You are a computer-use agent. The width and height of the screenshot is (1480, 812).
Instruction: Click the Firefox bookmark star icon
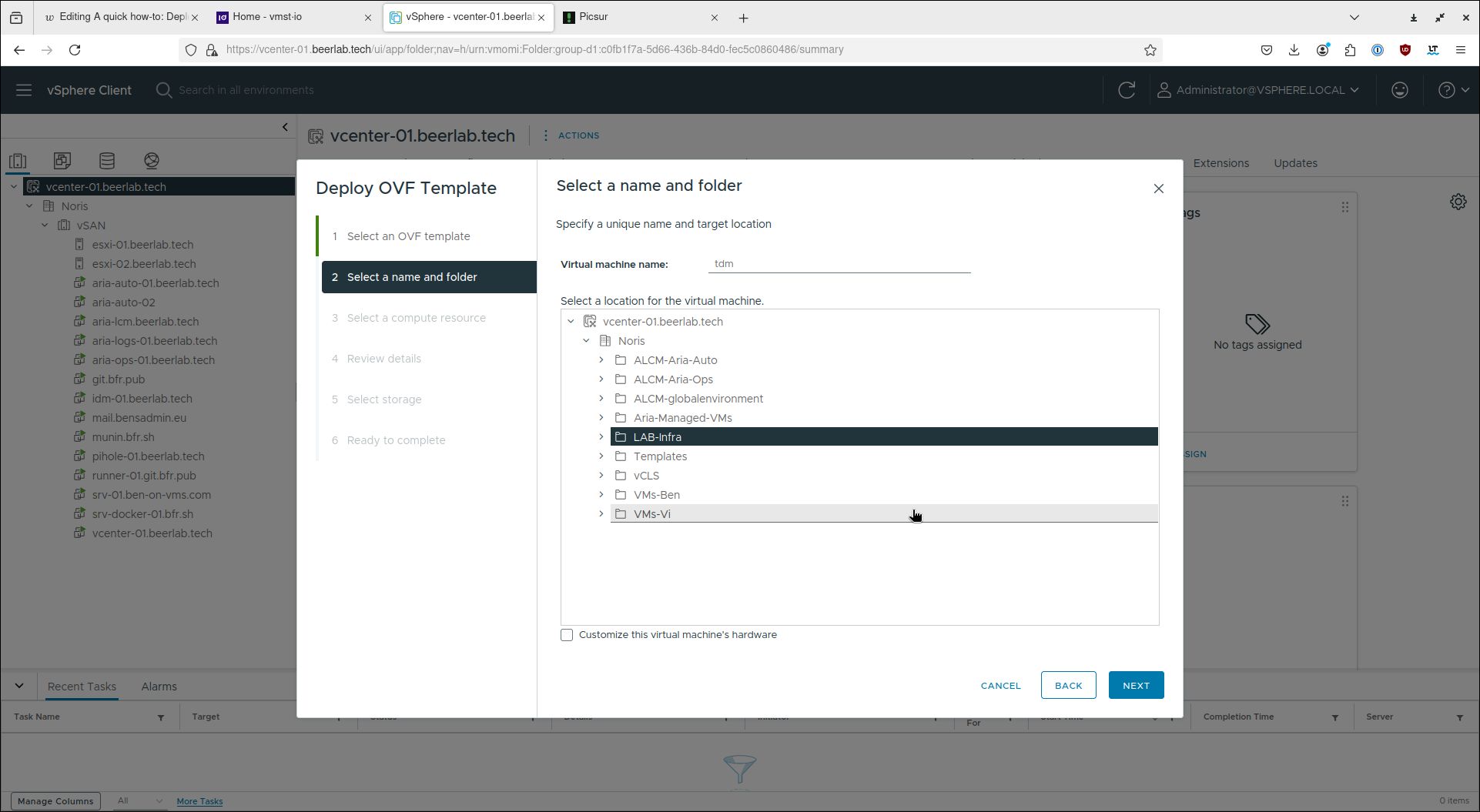pyautogui.click(x=1150, y=50)
